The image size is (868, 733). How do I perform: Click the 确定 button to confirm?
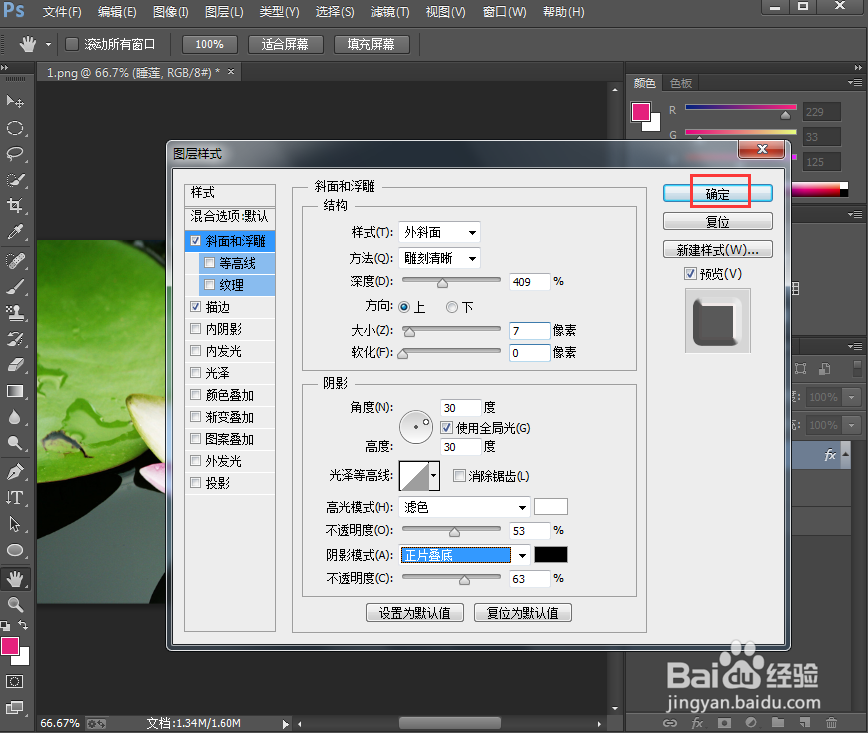click(x=717, y=192)
